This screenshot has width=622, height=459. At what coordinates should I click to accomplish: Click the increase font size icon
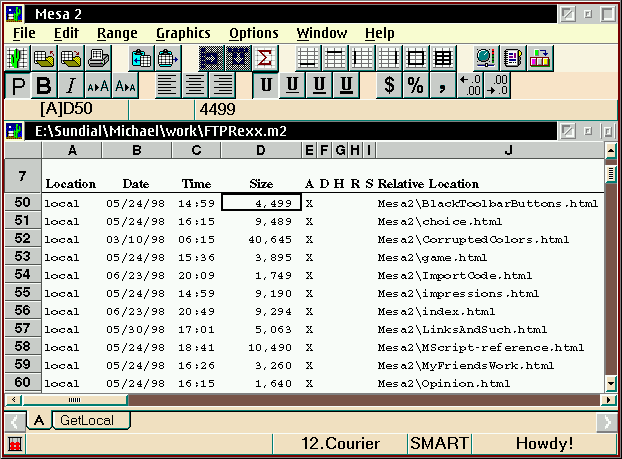(98, 86)
